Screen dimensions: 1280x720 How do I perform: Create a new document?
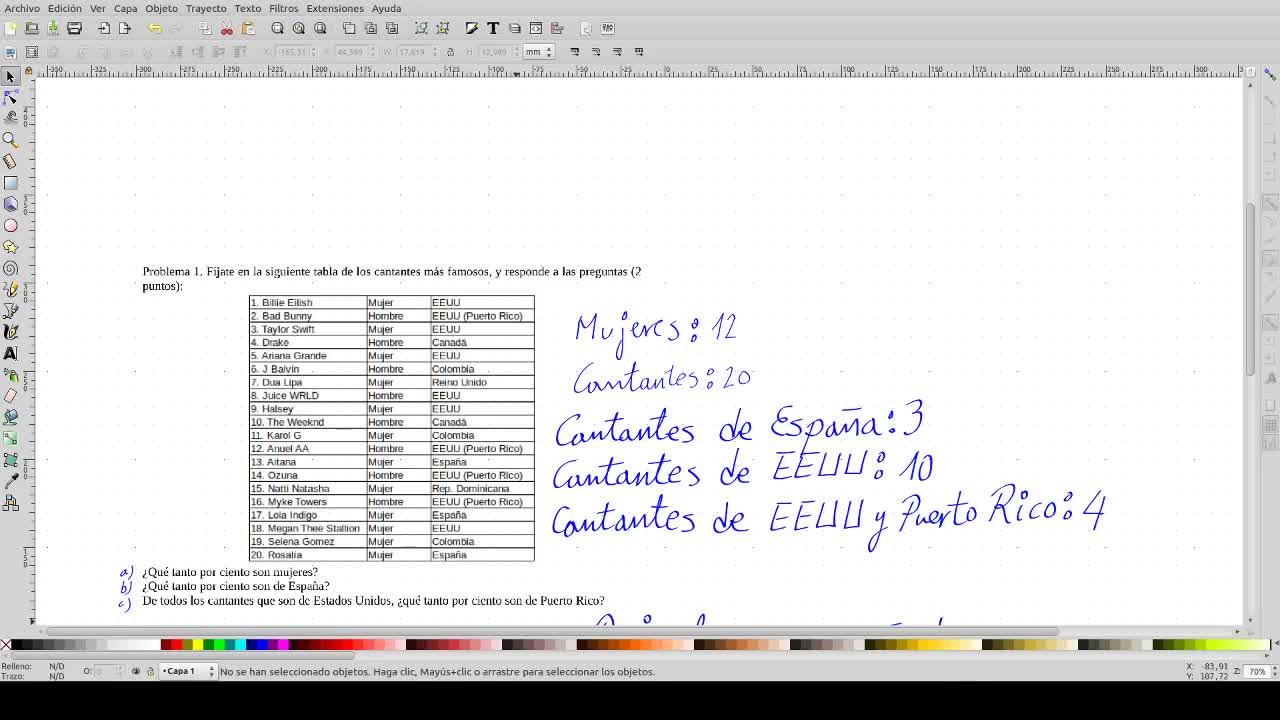coord(11,28)
